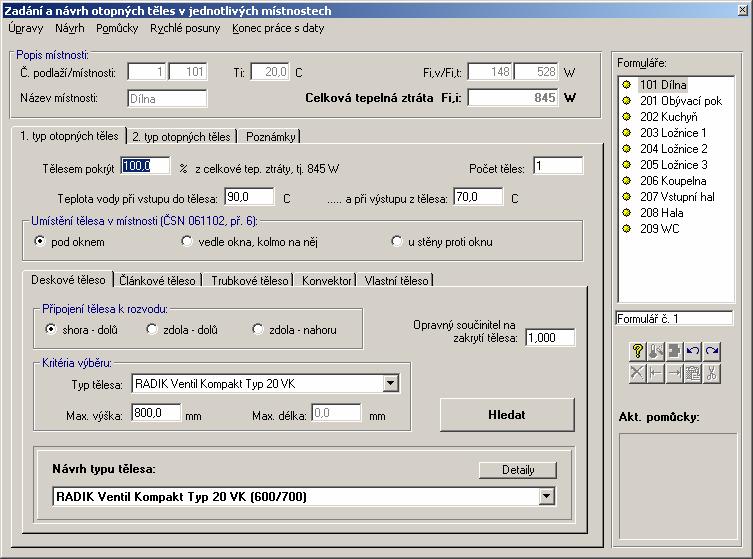Select '101 Dílna' in the Formuláře list
Image resolution: width=753 pixels, height=559 pixels.
point(663,85)
